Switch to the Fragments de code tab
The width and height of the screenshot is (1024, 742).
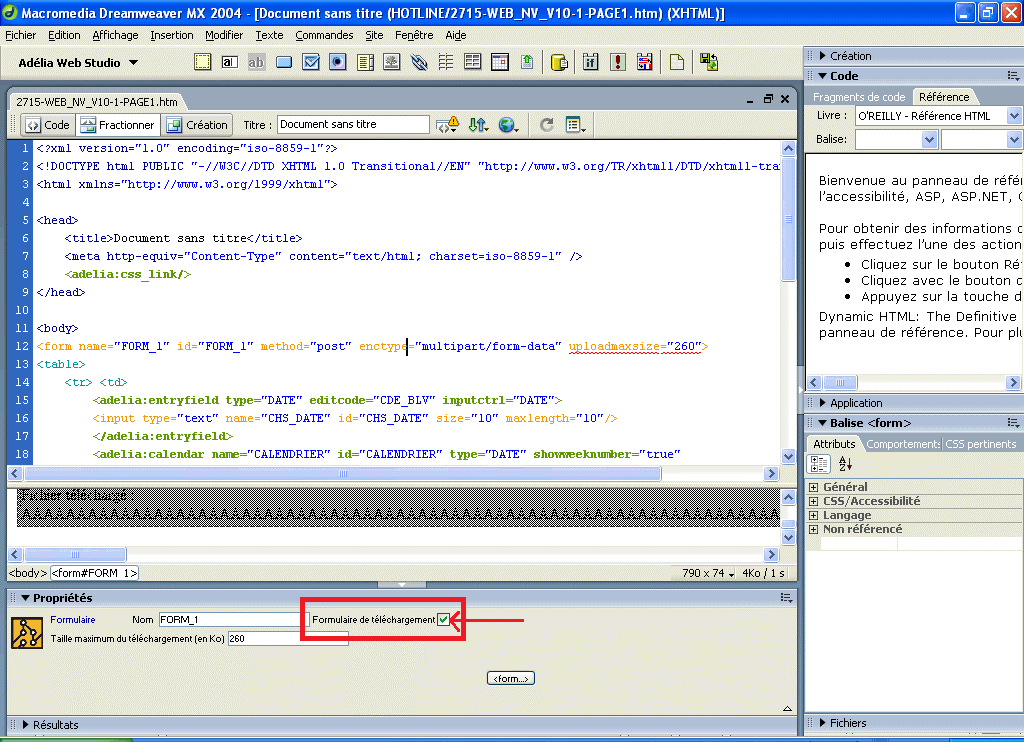click(858, 97)
